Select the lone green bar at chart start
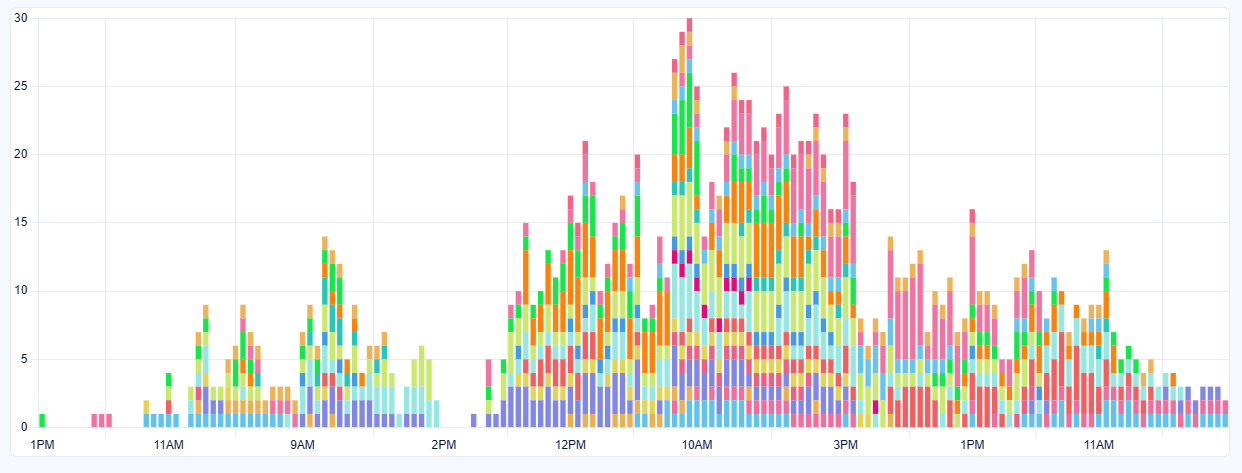Viewport: 1242px width, 473px height. (41, 420)
